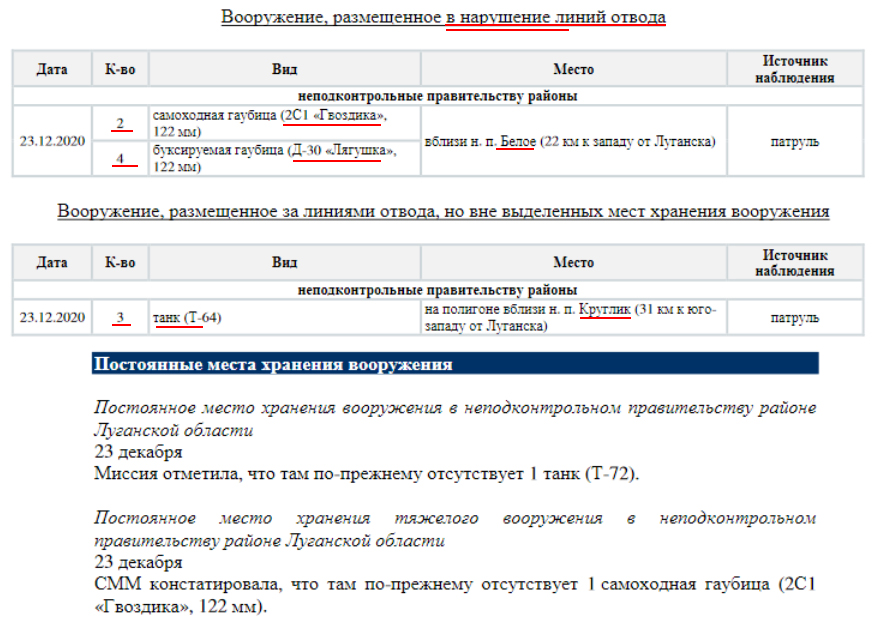The image size is (875, 619).
Task: Click the heading about вне выделенных мест хранения
Action: pyautogui.click(x=443, y=212)
